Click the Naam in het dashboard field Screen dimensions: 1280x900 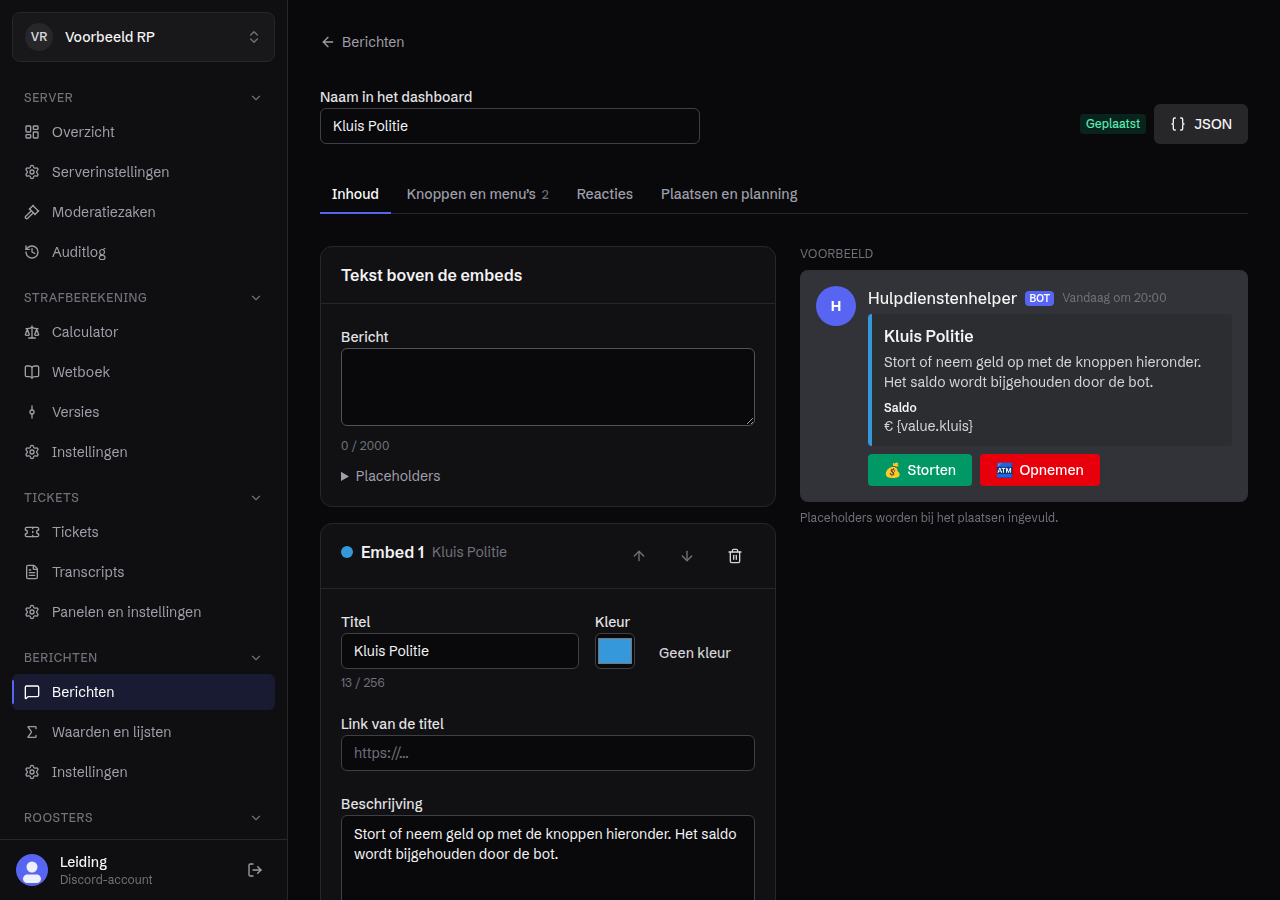click(510, 126)
